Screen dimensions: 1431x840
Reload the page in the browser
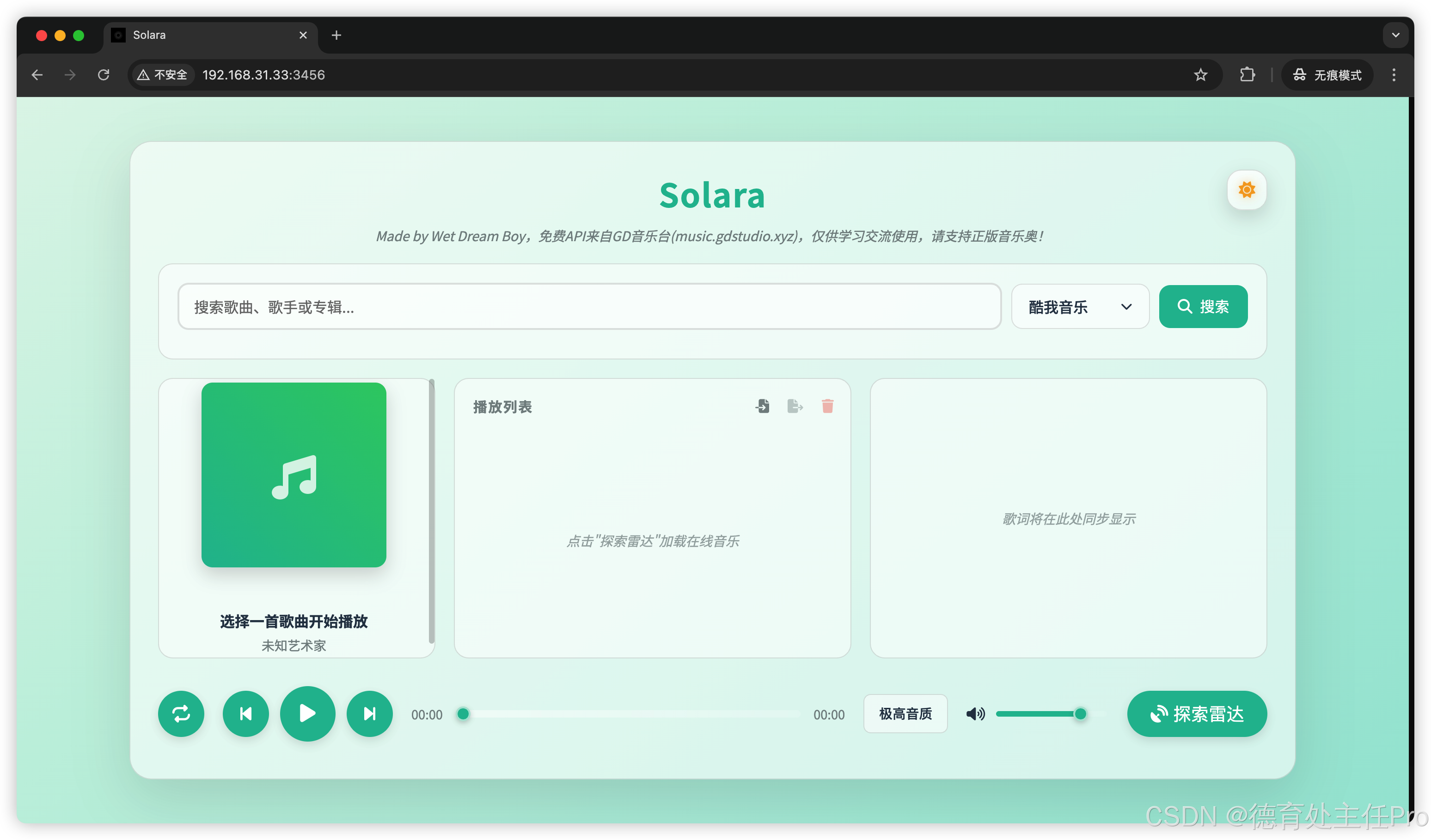104,74
